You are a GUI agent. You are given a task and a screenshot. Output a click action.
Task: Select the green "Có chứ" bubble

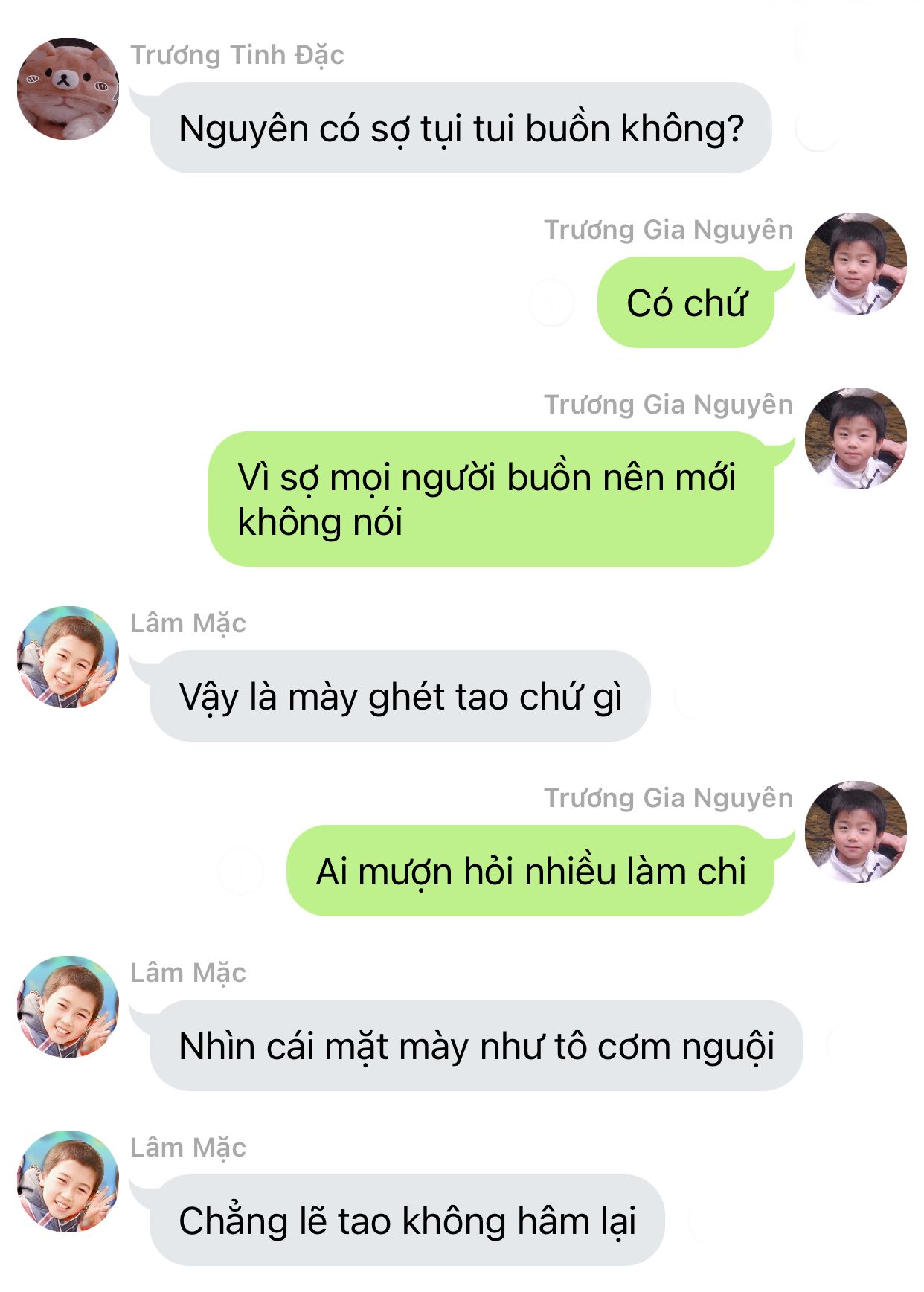tap(686, 303)
